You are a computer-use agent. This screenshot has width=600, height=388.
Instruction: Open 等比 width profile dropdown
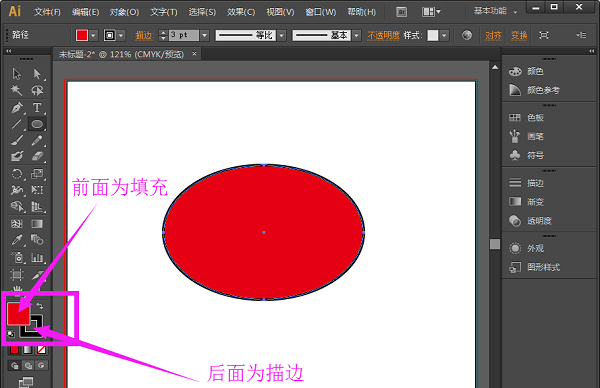282,36
